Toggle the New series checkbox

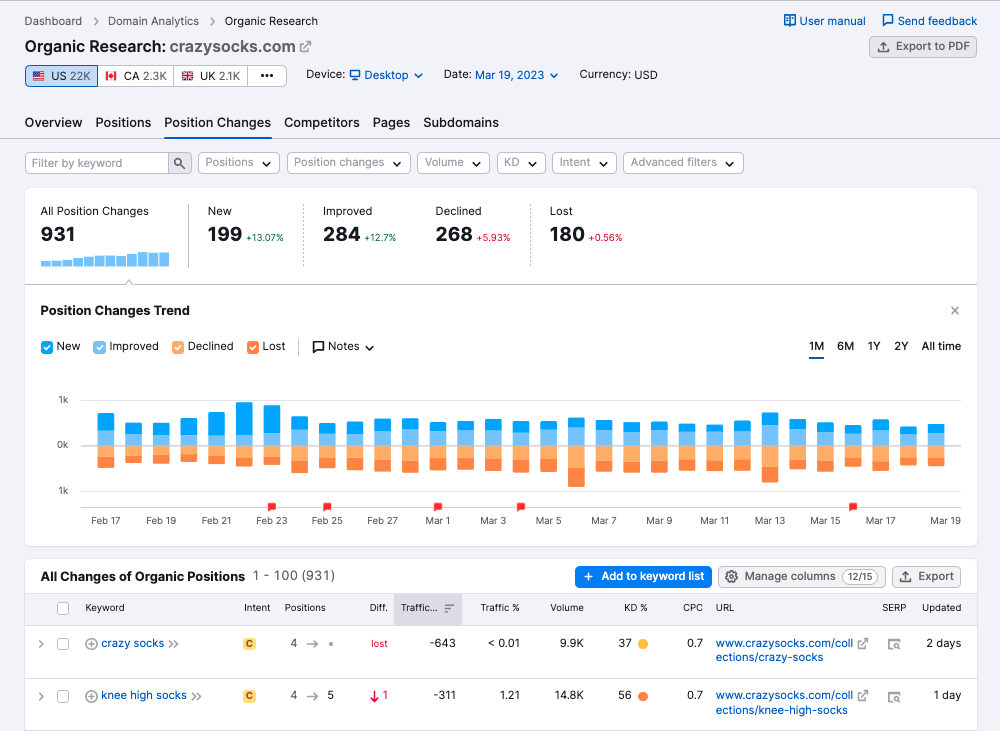tap(47, 347)
